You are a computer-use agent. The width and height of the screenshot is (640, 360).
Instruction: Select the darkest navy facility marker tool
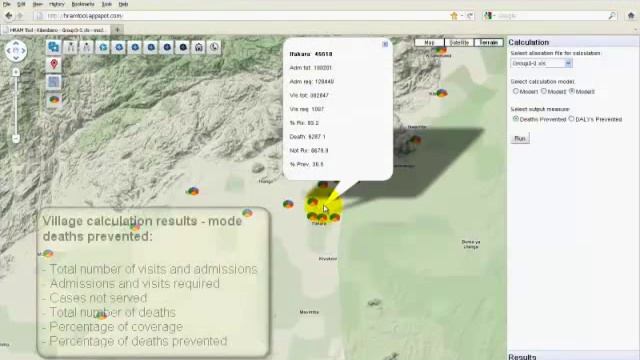point(183,47)
